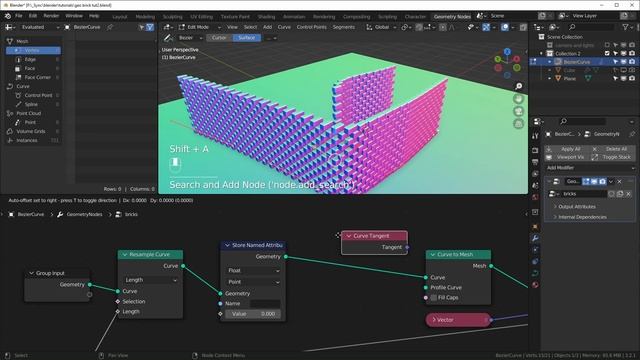Open the Render menu
The width and height of the screenshot is (640, 360).
[51, 16]
